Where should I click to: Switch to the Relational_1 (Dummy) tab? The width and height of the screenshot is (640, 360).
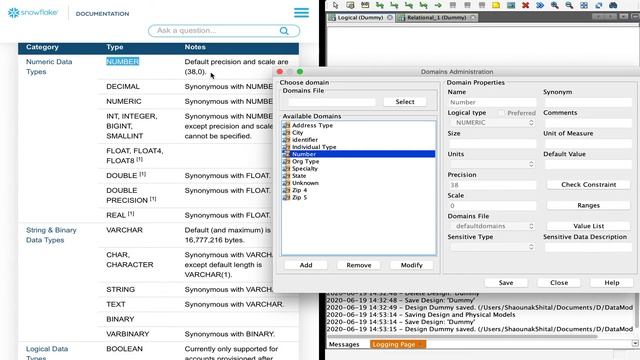(x=437, y=18)
